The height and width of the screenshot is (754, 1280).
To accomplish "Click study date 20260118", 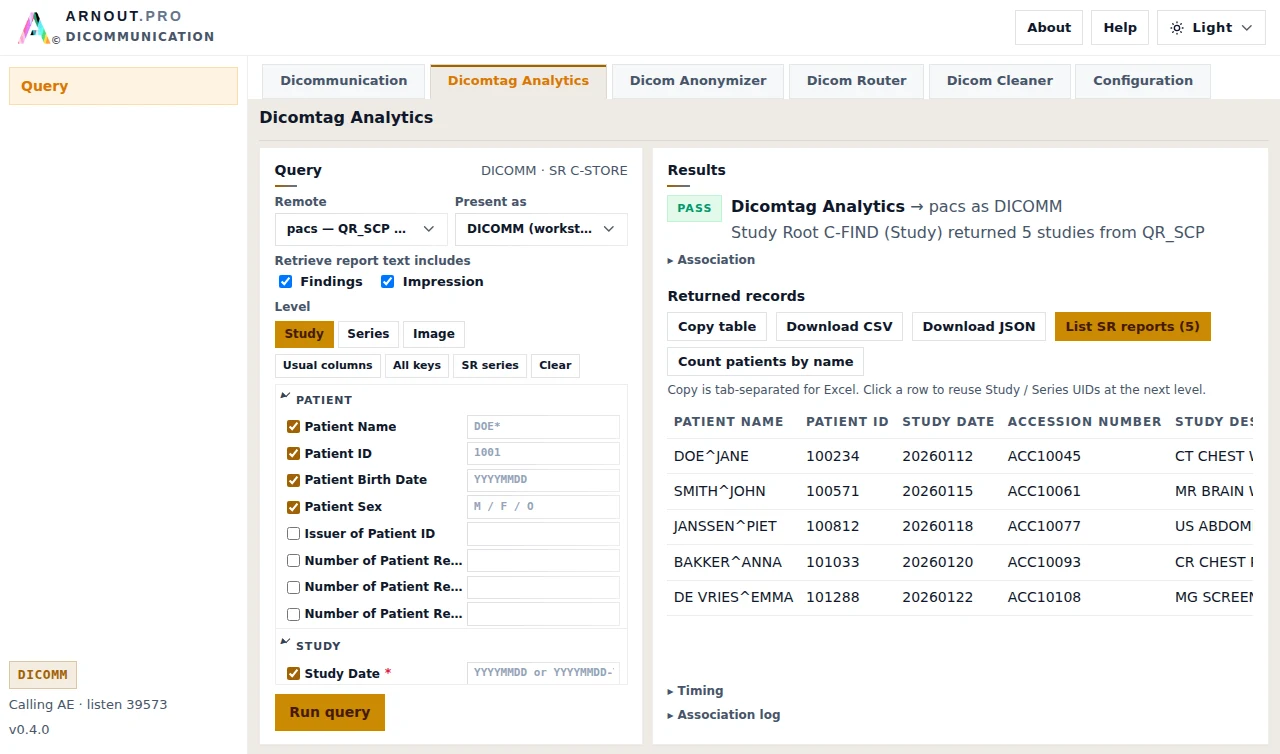I will pos(938,526).
